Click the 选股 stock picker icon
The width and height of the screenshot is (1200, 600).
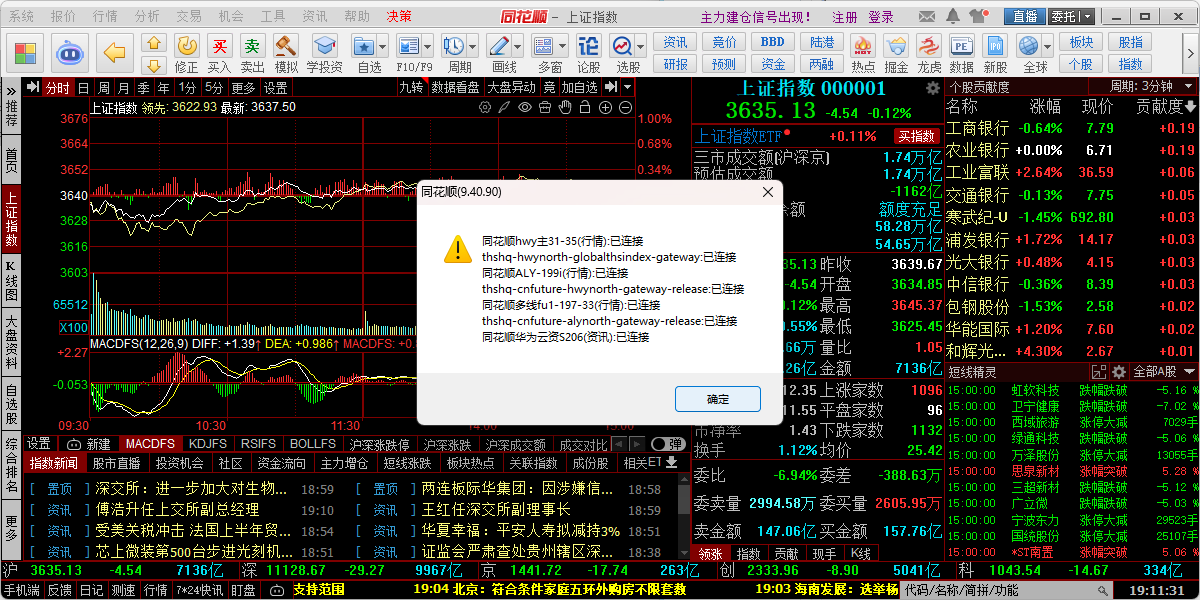coord(623,46)
